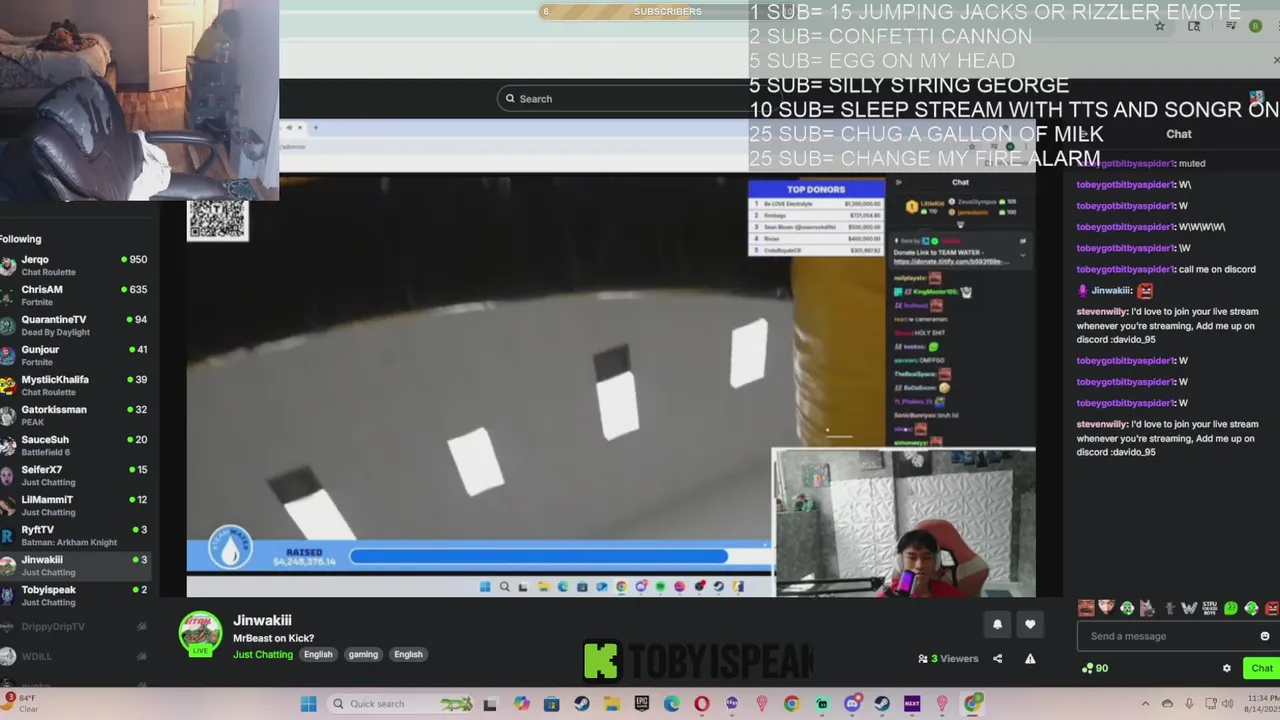The width and height of the screenshot is (1280, 720).
Task: Open Jinwakiii's profile avatar under the video
Action: tap(200, 634)
